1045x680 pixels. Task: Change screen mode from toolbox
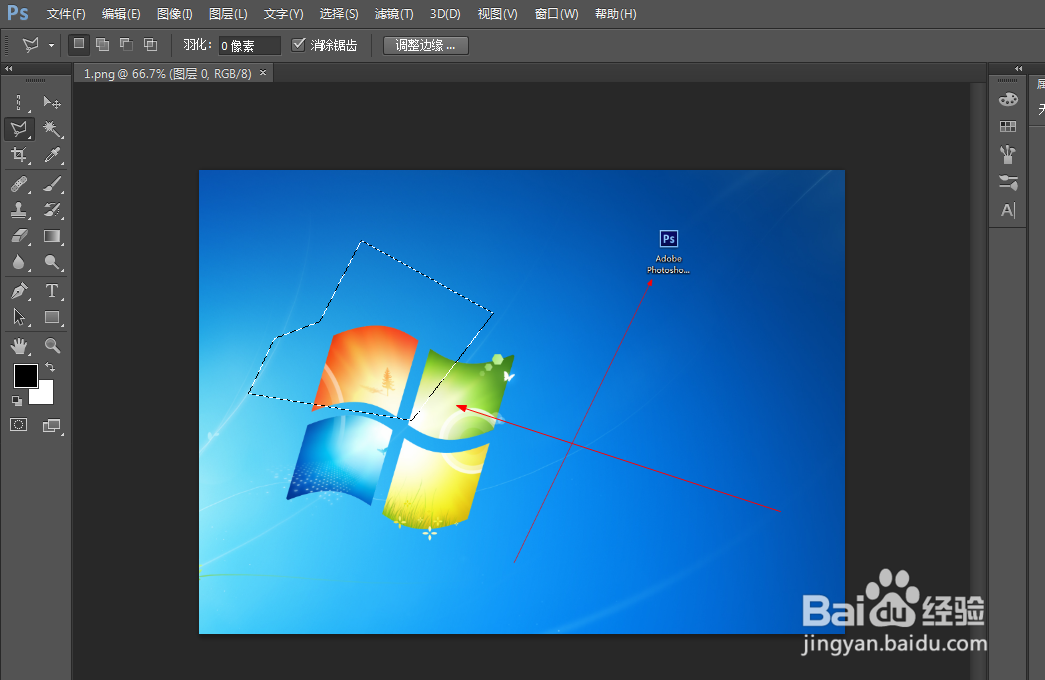point(51,425)
